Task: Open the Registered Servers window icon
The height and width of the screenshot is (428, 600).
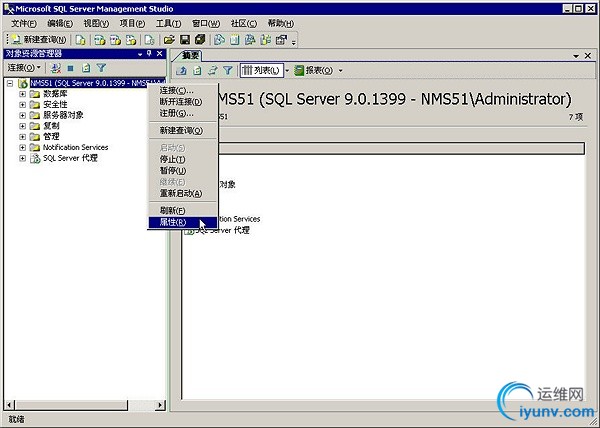Action: click(219, 39)
